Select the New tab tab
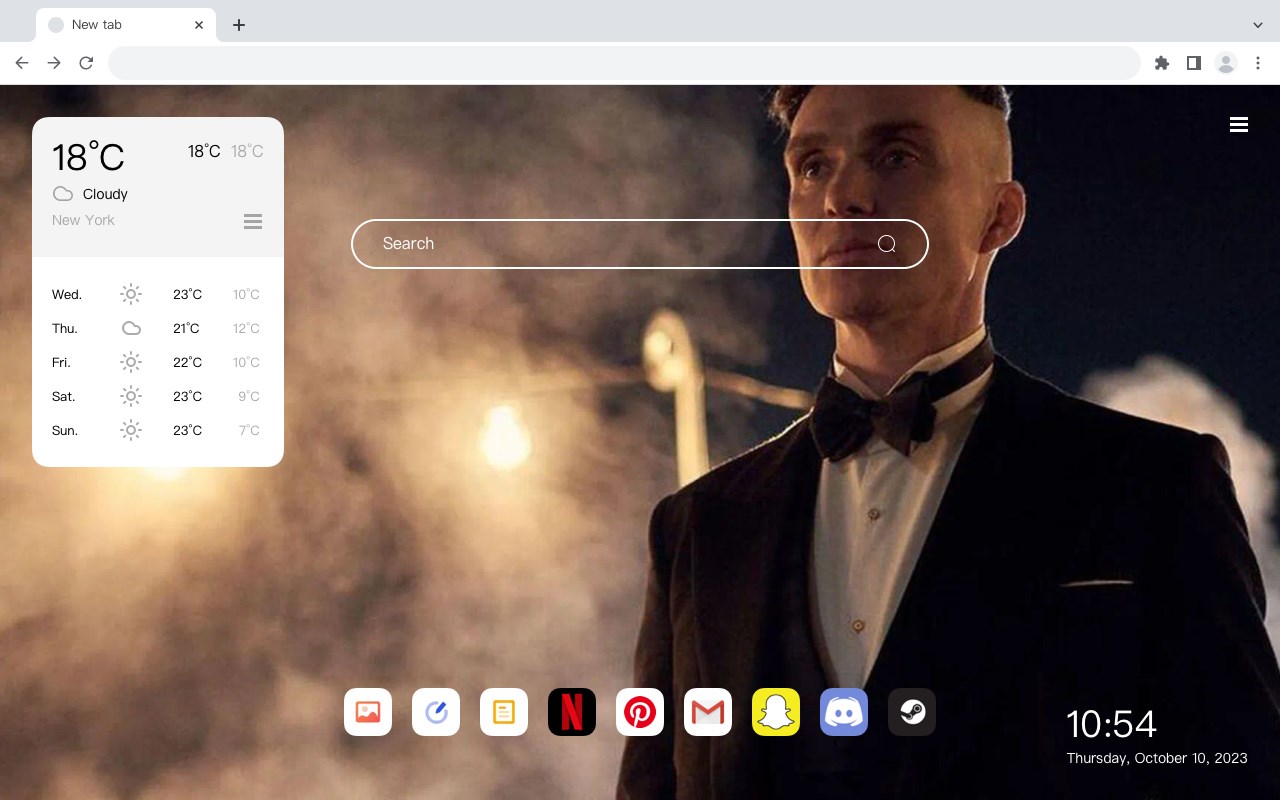 [126, 24]
